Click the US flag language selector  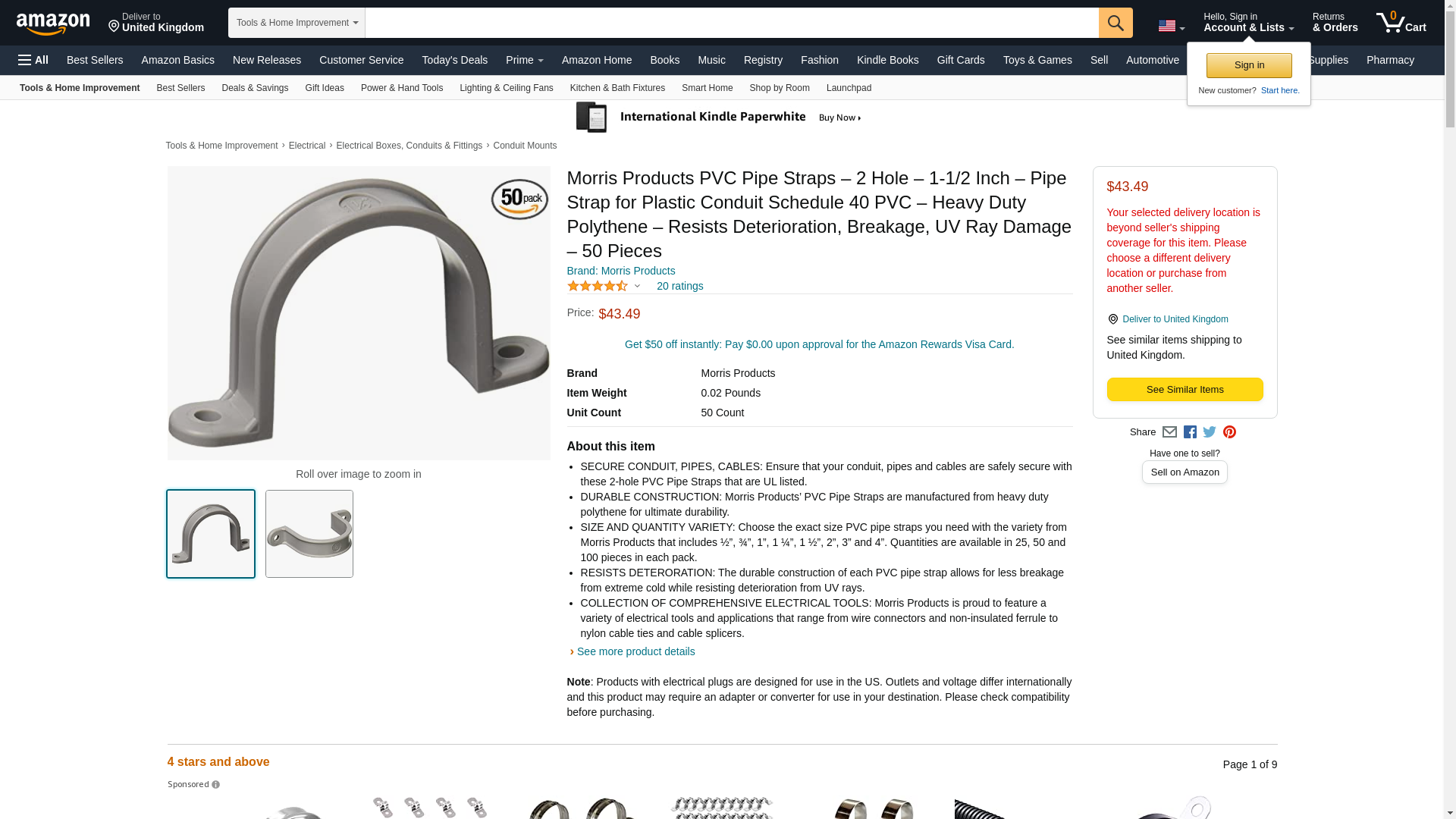[x=1172, y=26]
